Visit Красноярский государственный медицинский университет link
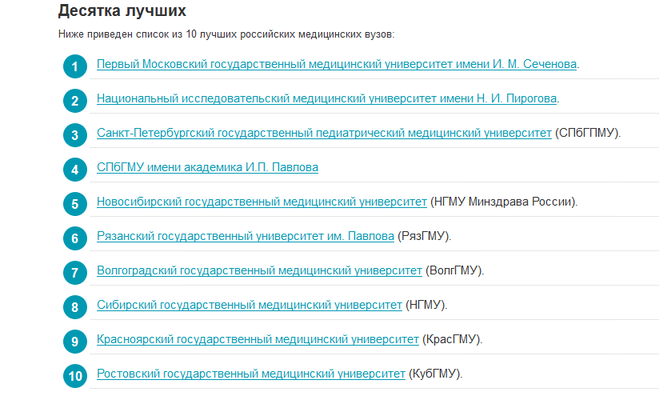The width and height of the screenshot is (659, 420). click(x=258, y=339)
